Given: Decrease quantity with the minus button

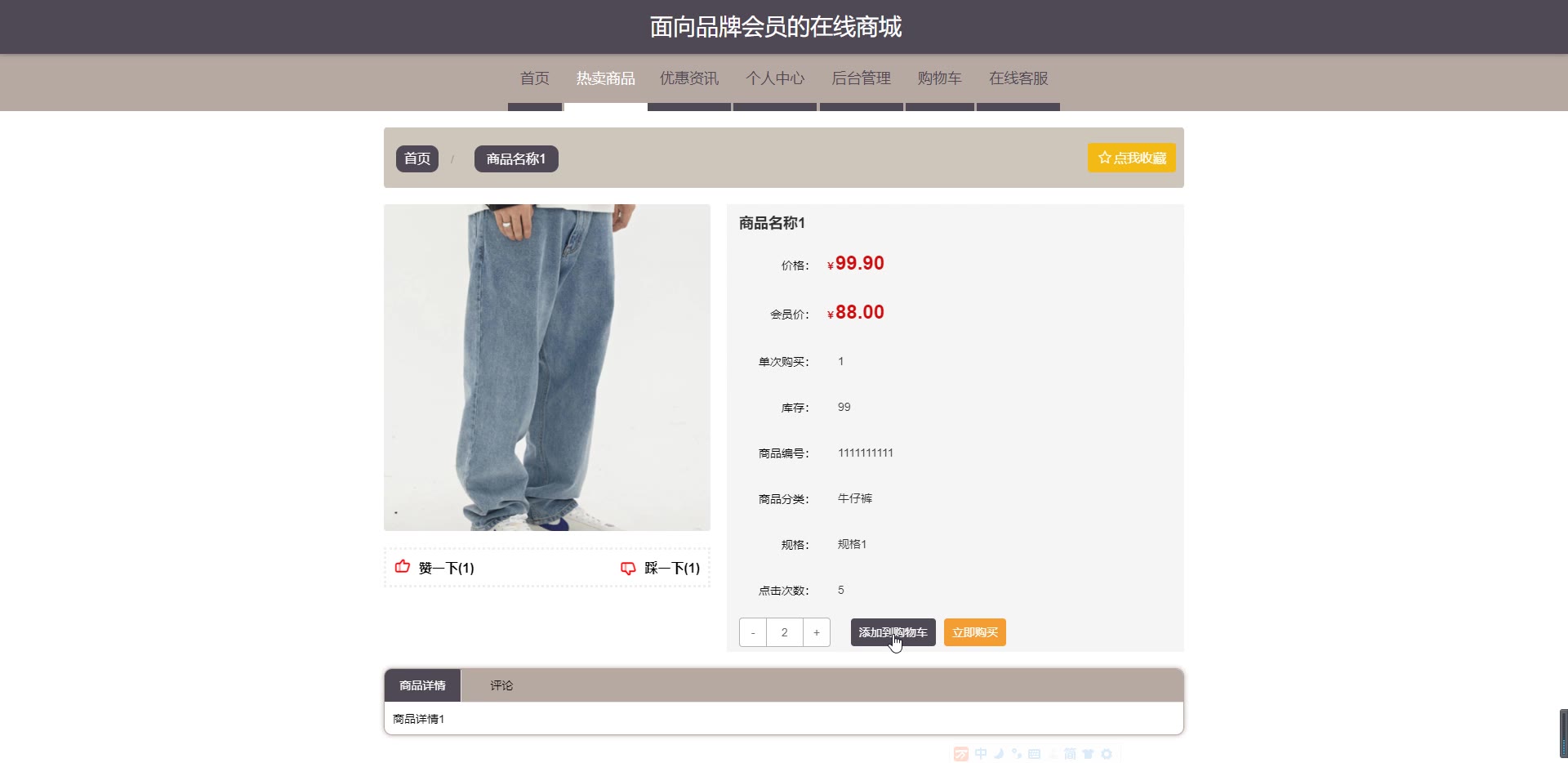Looking at the screenshot, I should [753, 632].
